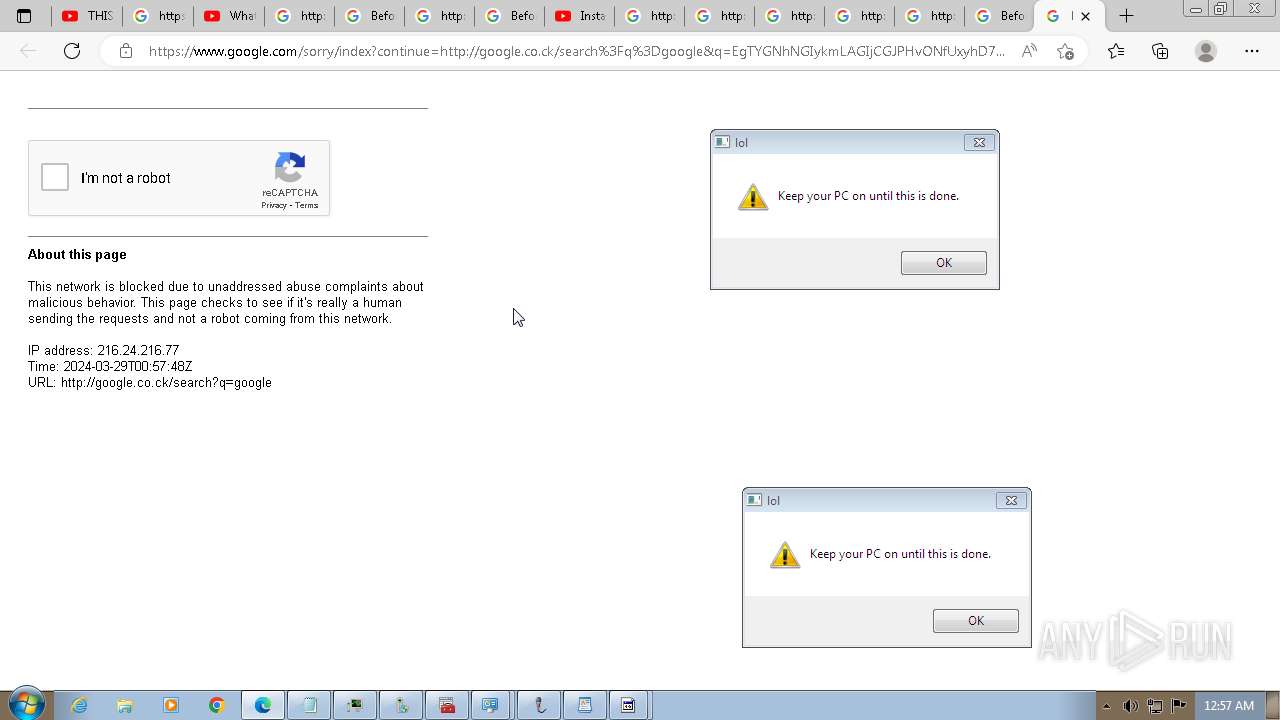This screenshot has height=720, width=1280.
Task: Open Windows Media Player from taskbar
Action: 171,705
